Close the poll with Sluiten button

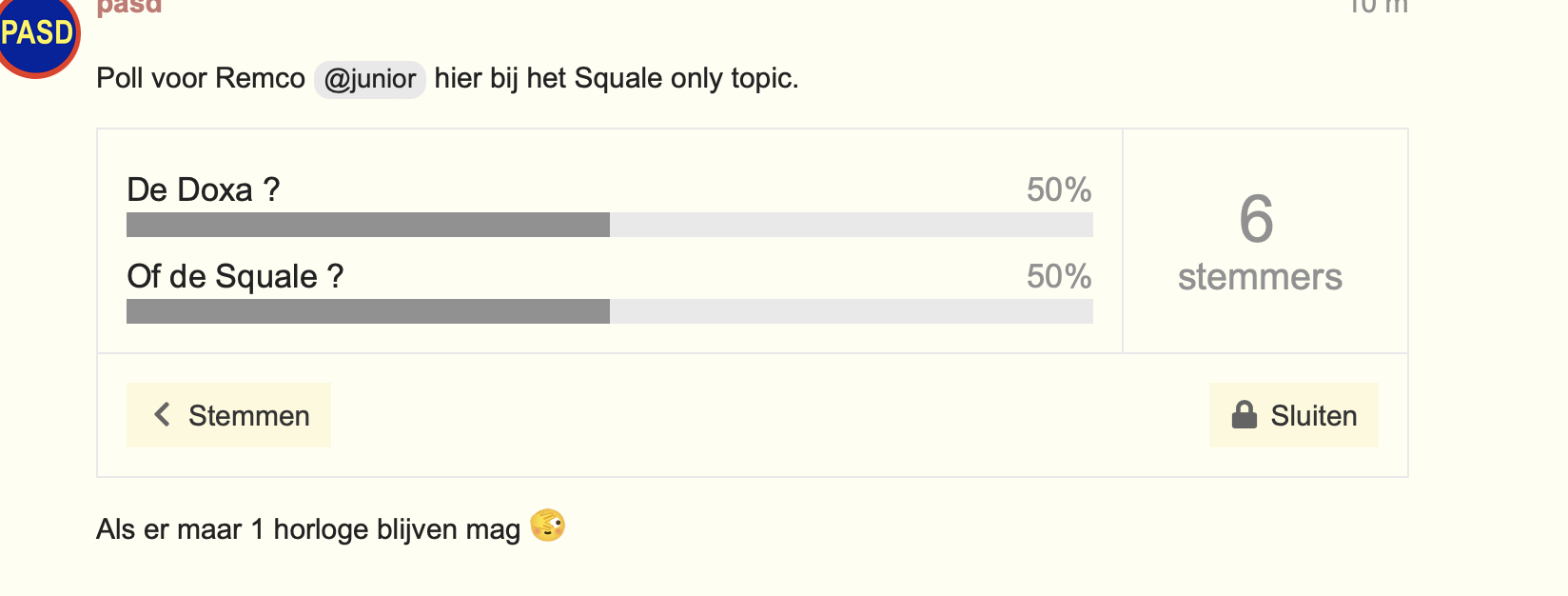[1294, 415]
